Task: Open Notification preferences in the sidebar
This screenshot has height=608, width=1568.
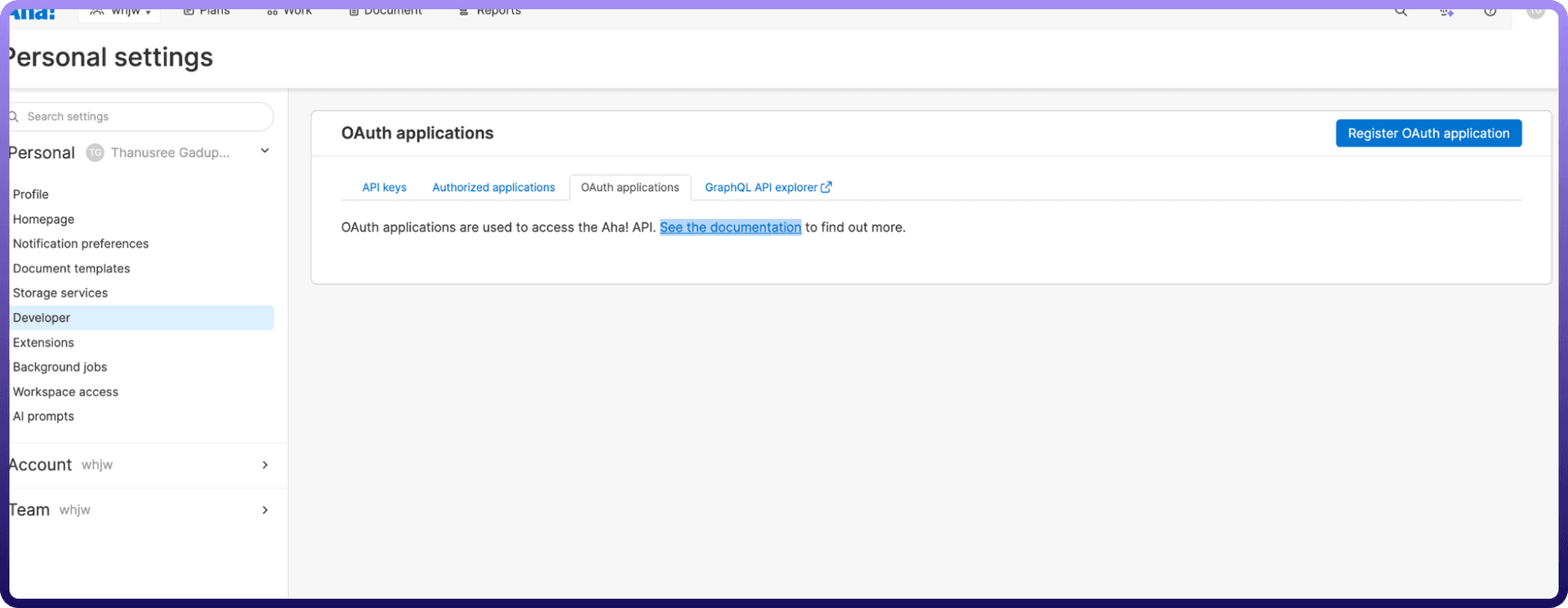Action: tap(81, 244)
